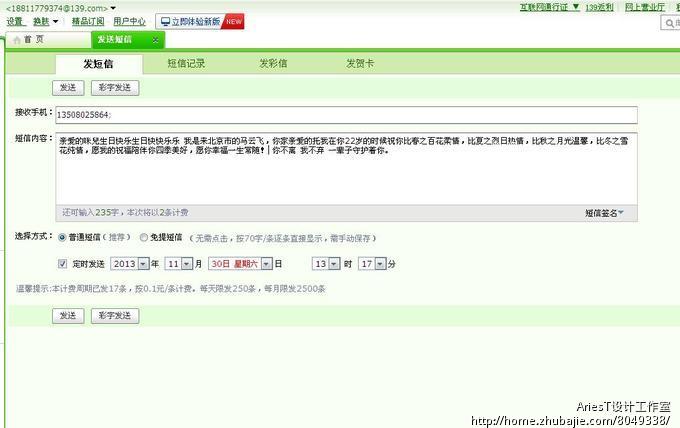This screenshot has width=680, height=428.
Task: Click the monitor icon on 立即体验新版
Action: click(165, 22)
